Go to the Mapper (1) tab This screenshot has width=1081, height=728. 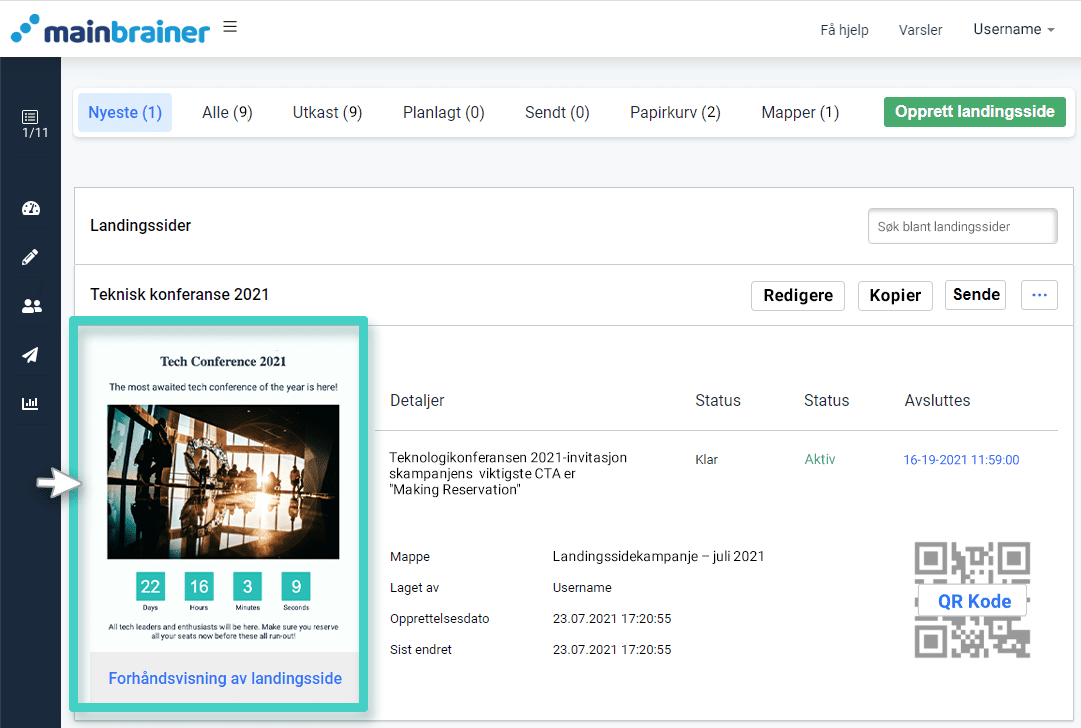pos(800,113)
